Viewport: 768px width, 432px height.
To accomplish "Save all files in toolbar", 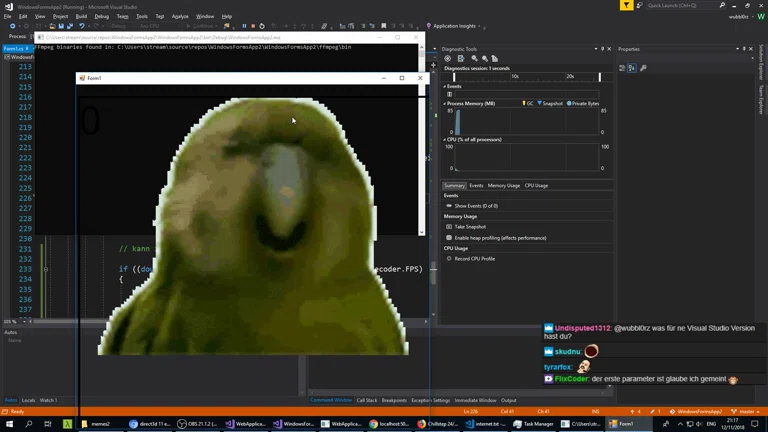I will (70, 26).
